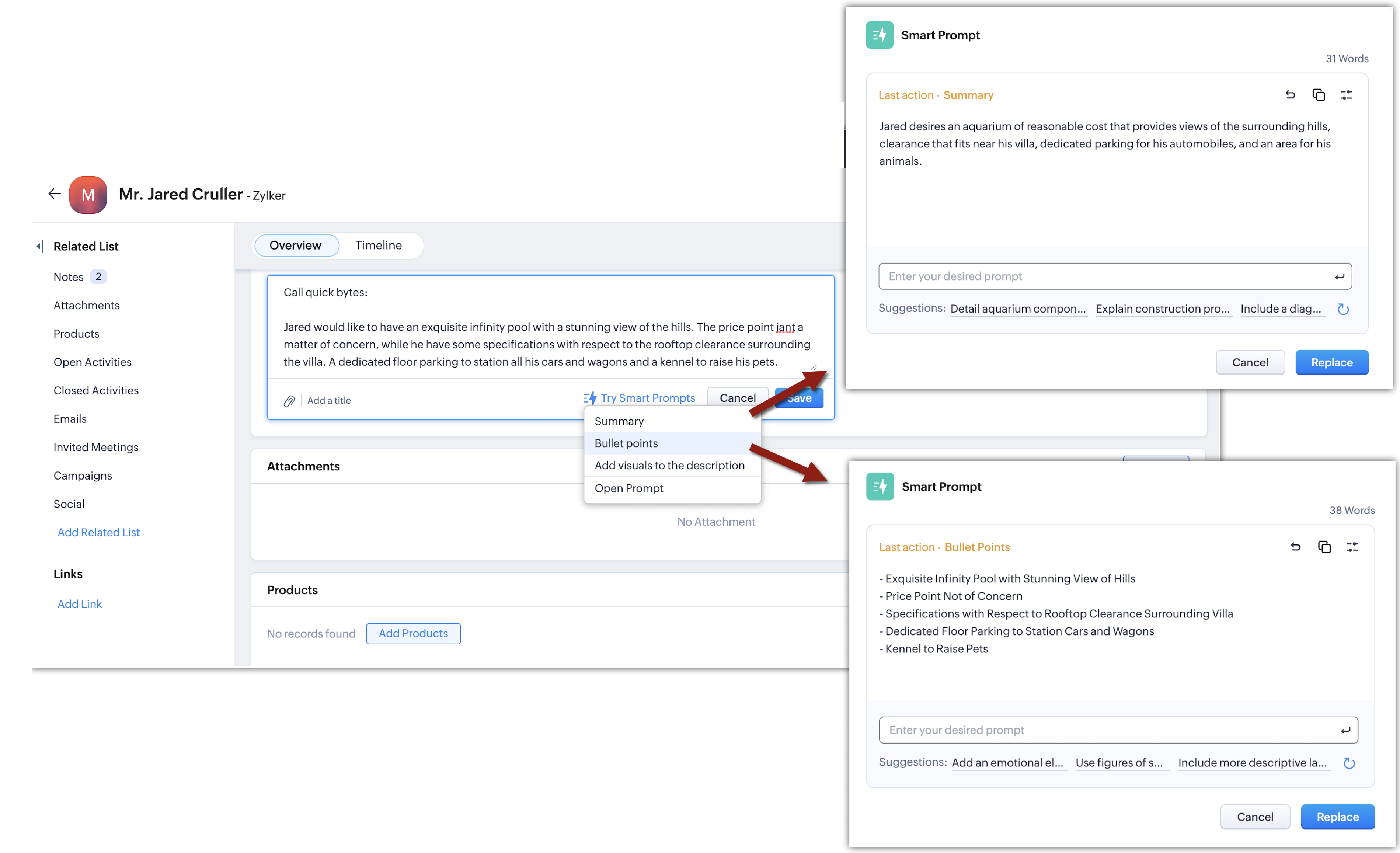The image size is (1400, 853).
Task: Click the undo icon in Summary prompt panel
Action: tap(1290, 95)
